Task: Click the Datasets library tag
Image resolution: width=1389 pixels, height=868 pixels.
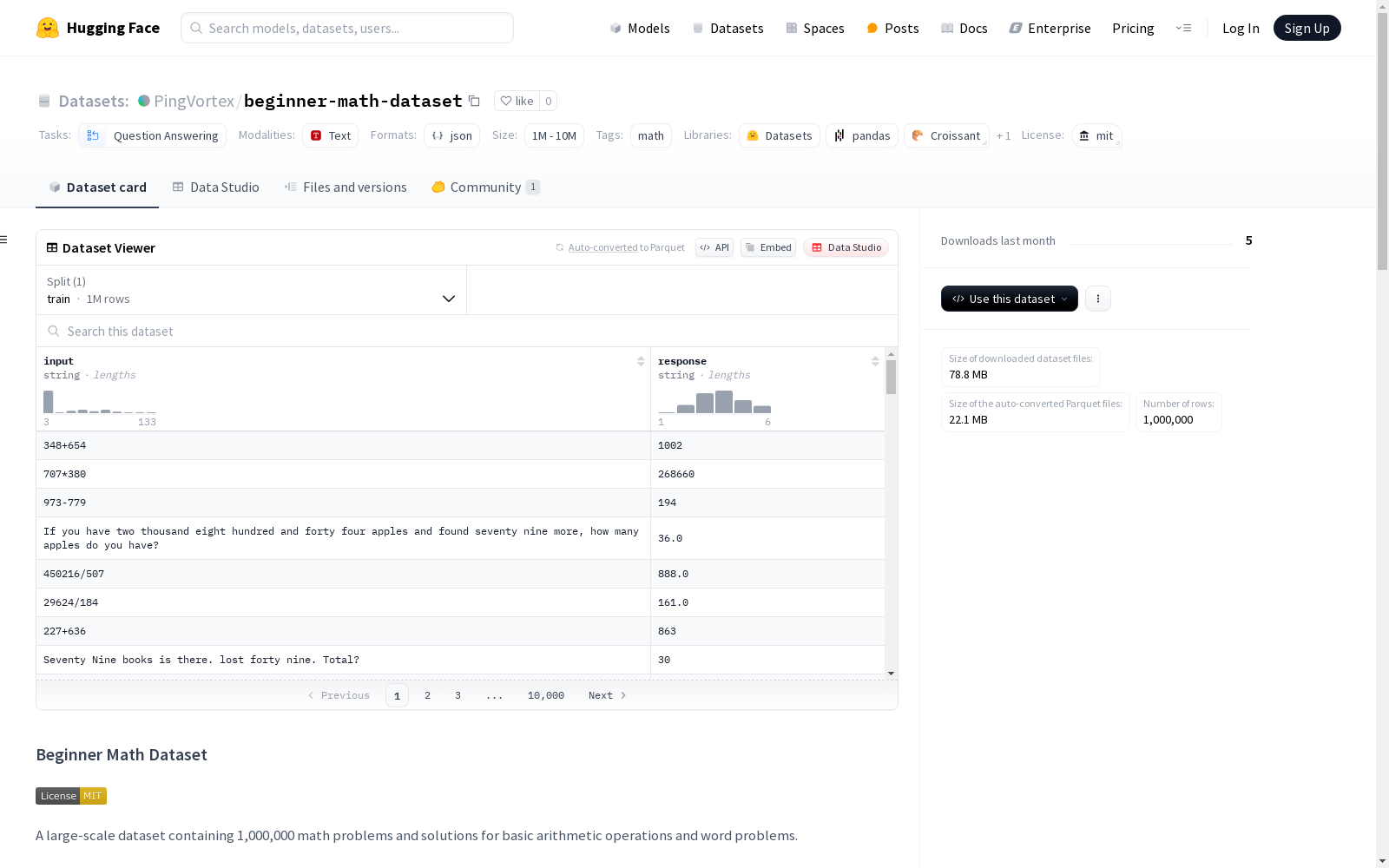Action: click(779, 135)
